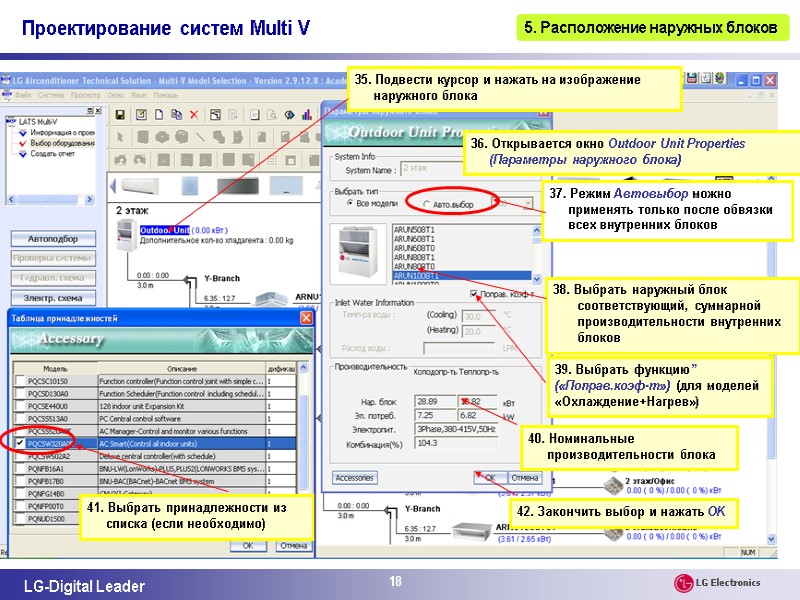
Task: Click the LATS Multi-V tree root icon
Action: point(11,121)
